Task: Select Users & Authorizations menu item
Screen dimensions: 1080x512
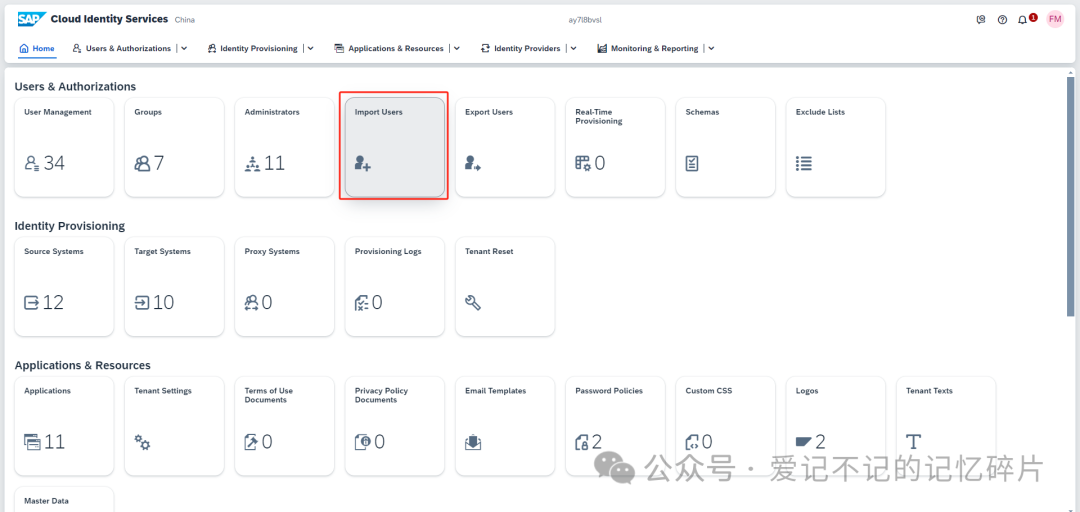Action: tap(122, 48)
